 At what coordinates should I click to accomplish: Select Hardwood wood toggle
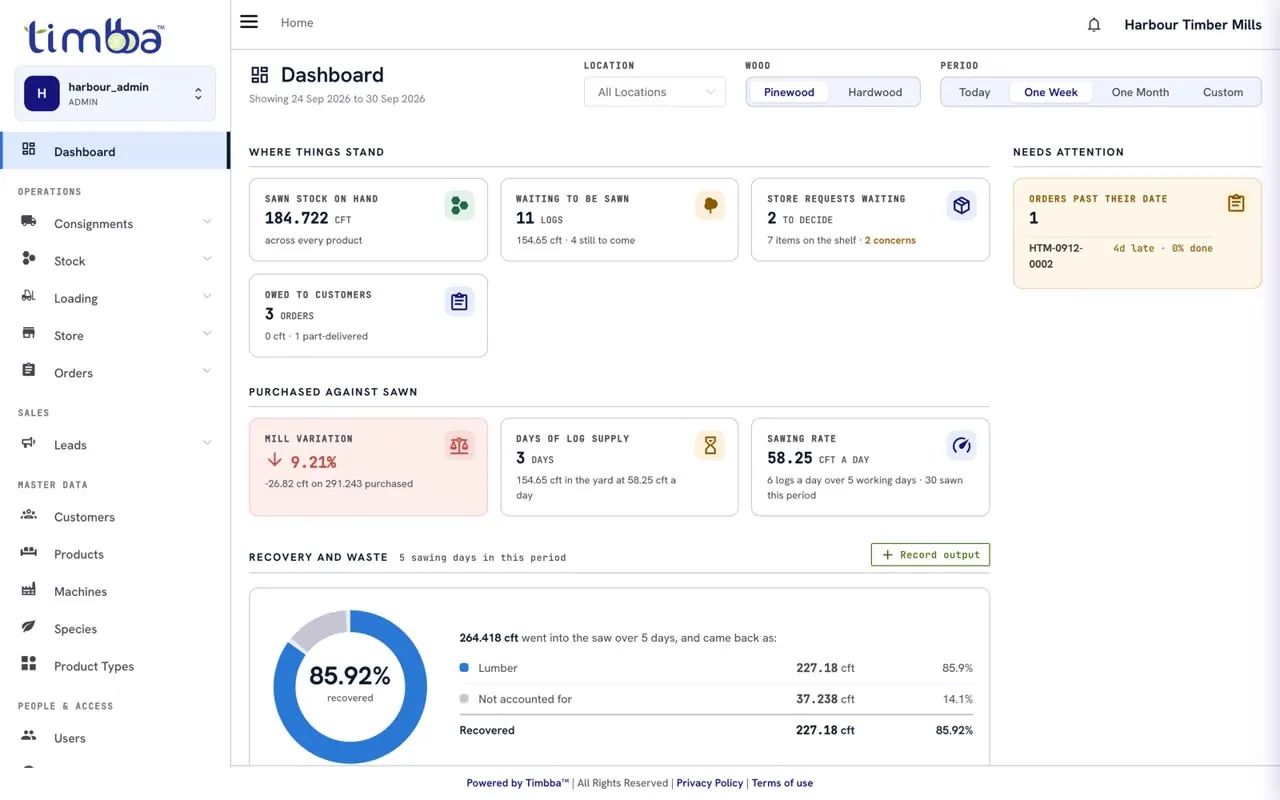point(875,92)
